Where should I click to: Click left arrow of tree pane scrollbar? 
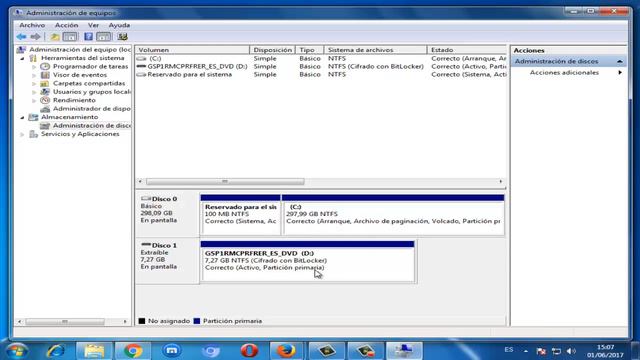point(20,322)
